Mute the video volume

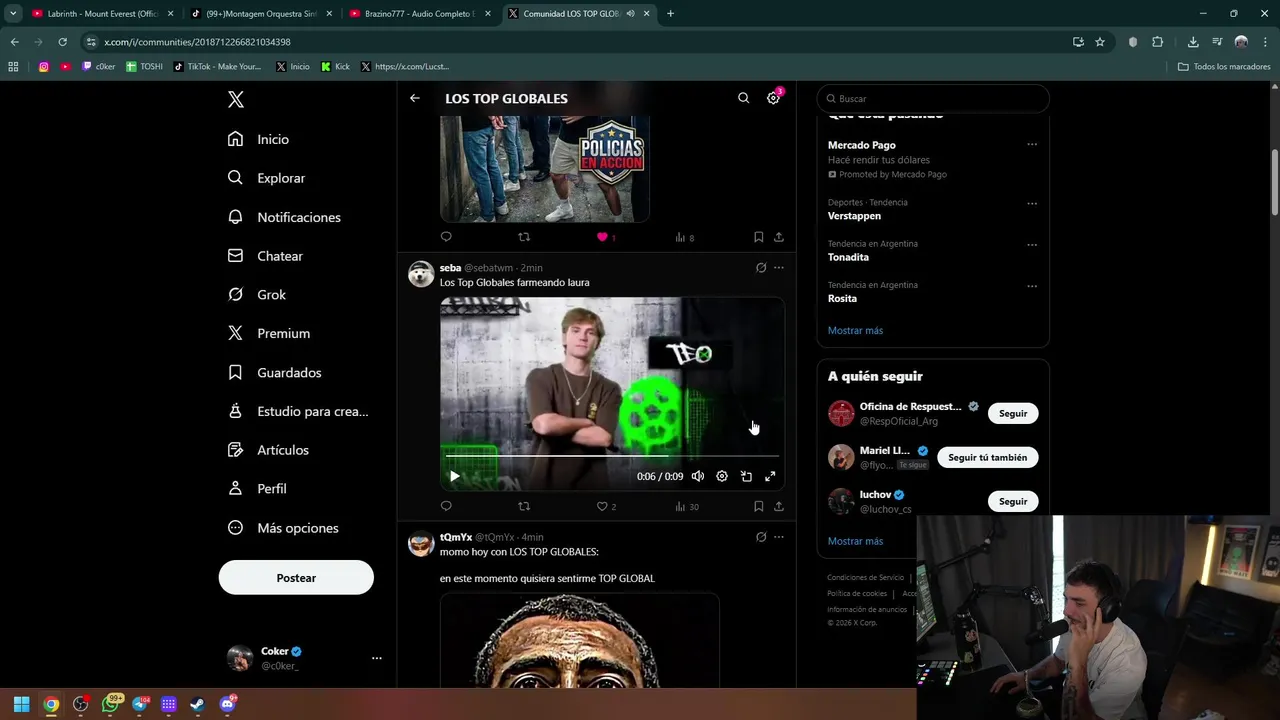698,476
